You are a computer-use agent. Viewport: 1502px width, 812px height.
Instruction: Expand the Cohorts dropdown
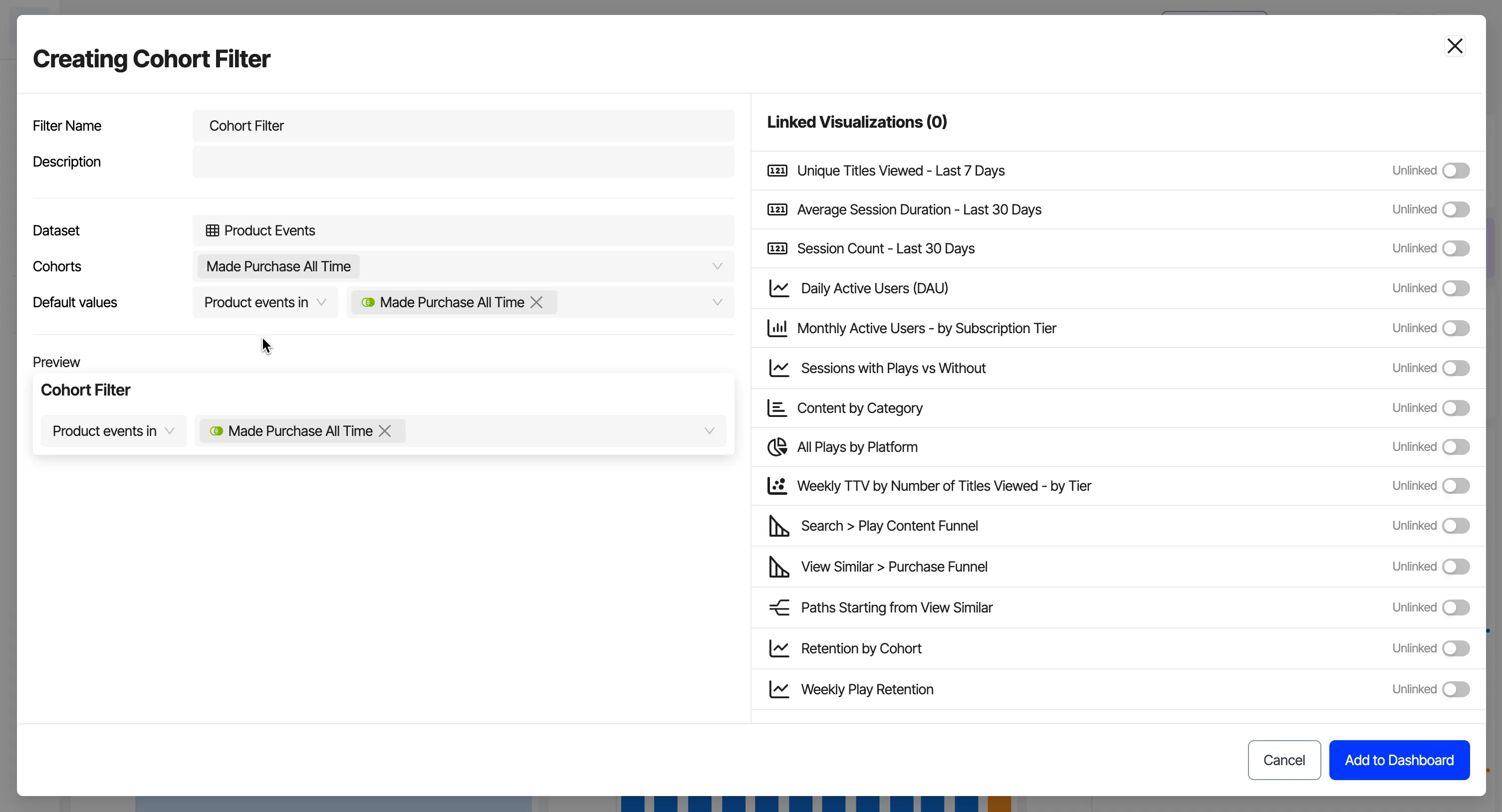click(717, 266)
